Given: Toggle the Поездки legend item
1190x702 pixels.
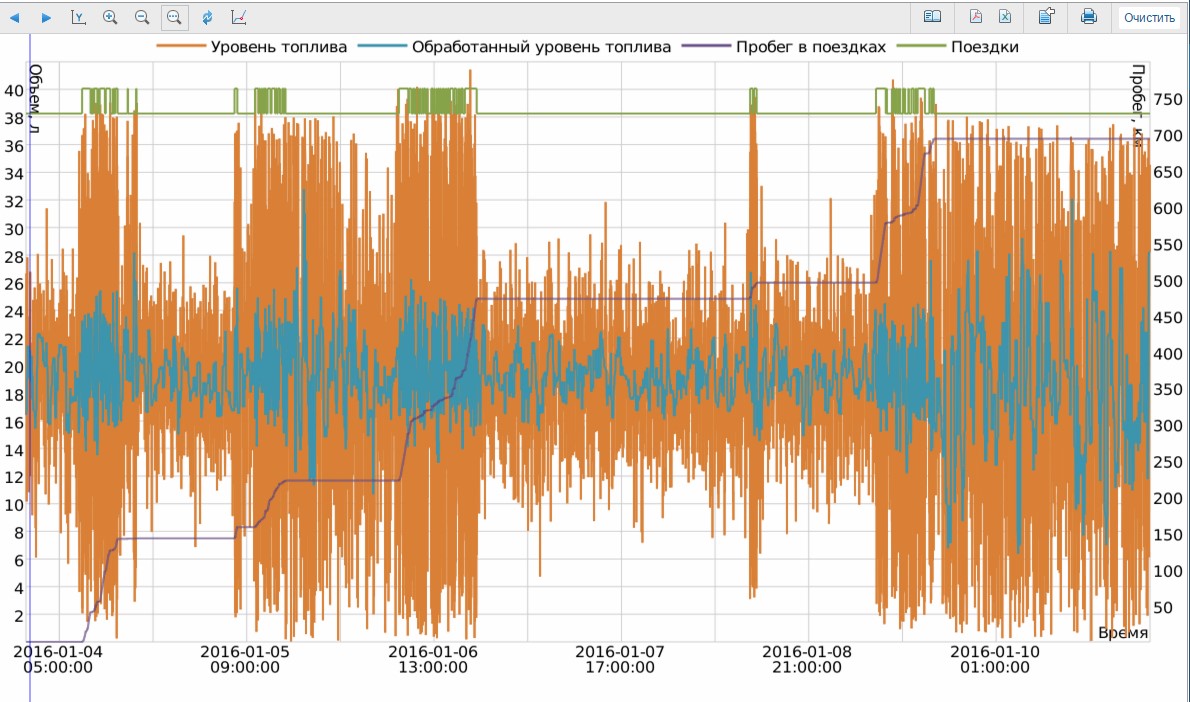Looking at the screenshot, I should [985, 47].
